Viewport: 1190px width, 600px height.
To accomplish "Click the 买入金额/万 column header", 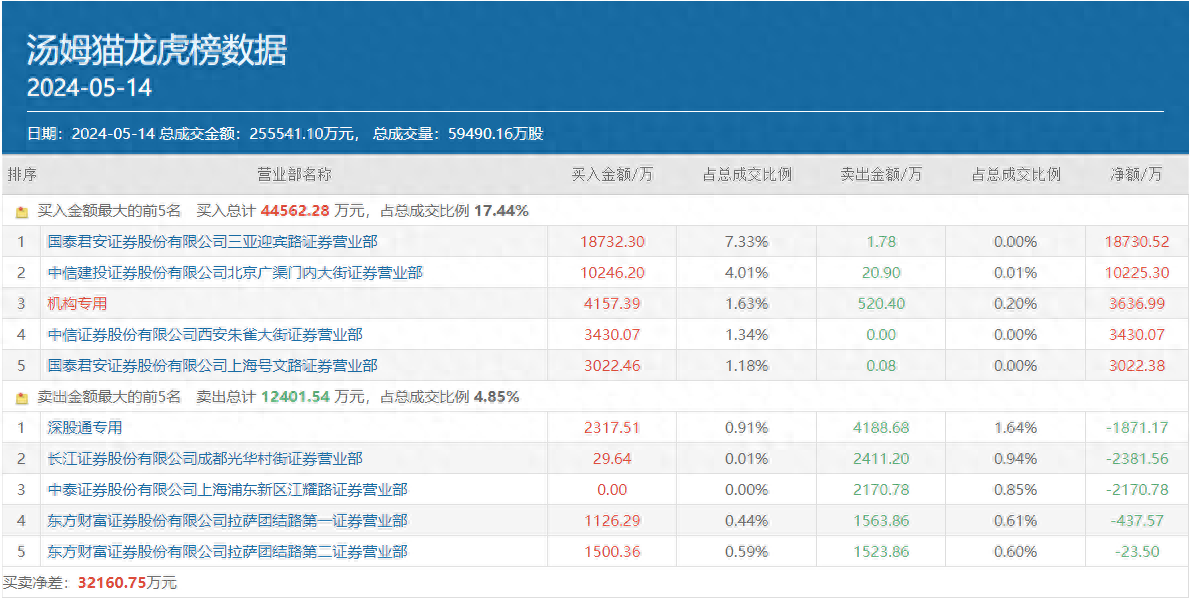I will coord(612,174).
